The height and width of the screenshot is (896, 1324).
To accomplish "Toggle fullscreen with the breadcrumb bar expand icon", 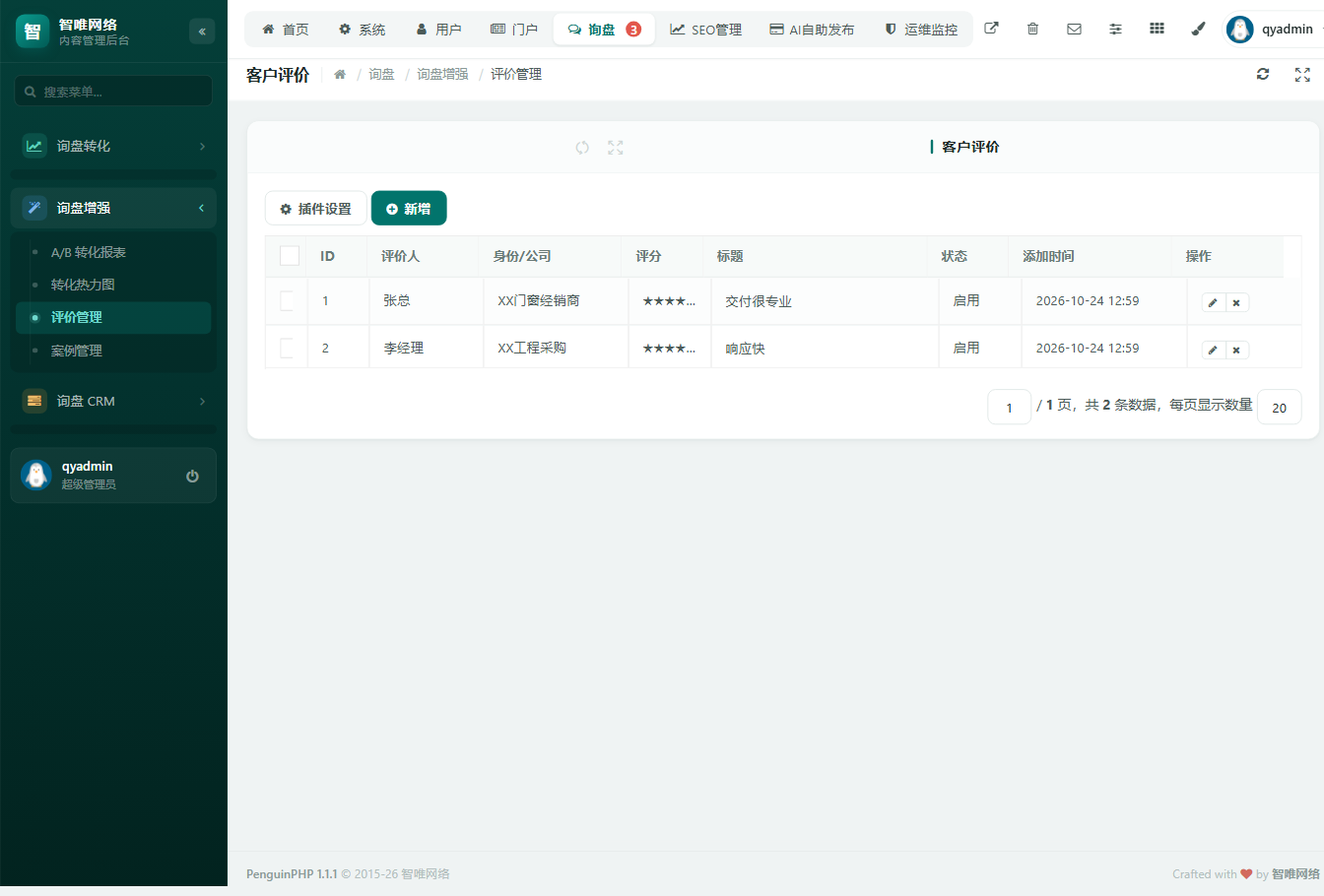I will coord(1302,74).
